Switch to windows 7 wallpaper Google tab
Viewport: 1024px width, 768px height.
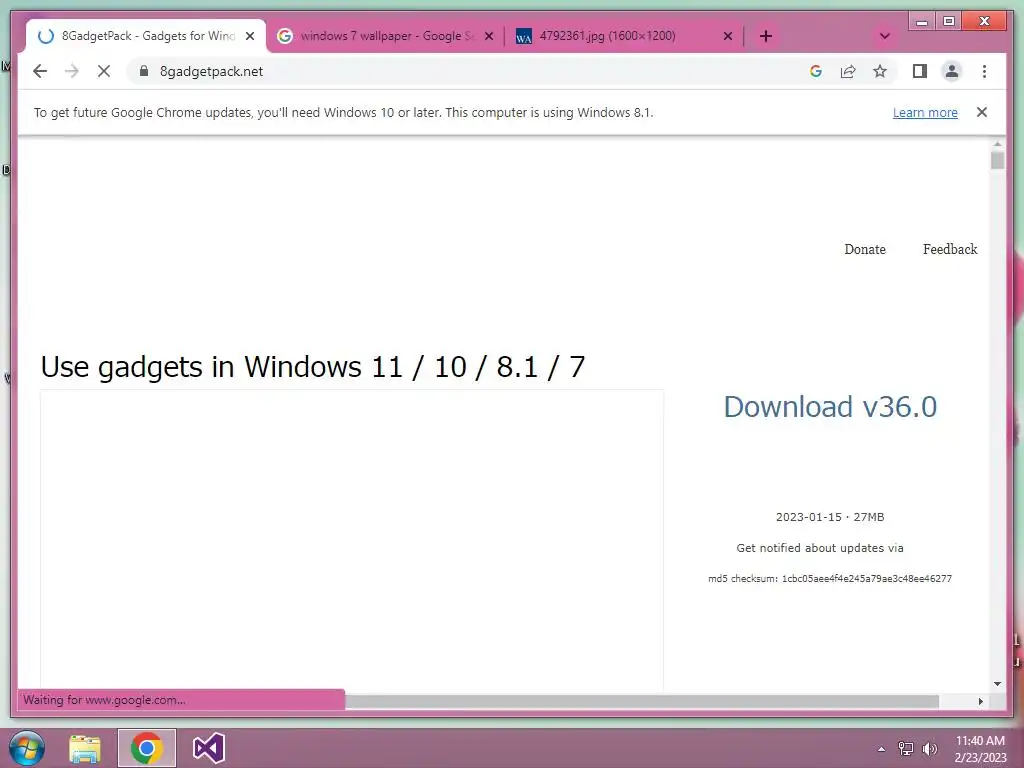385,36
